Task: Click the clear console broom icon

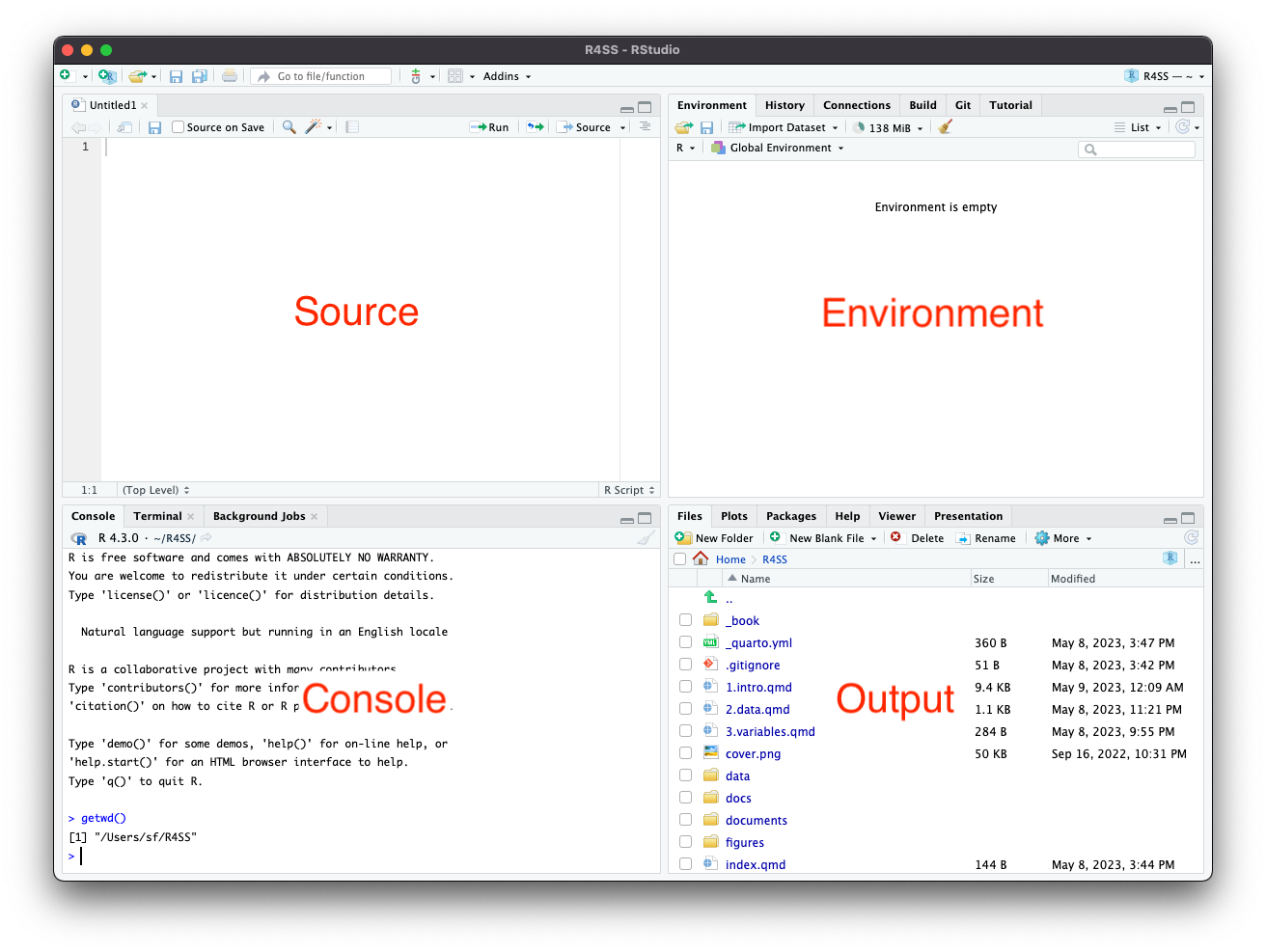Action: pos(646,538)
